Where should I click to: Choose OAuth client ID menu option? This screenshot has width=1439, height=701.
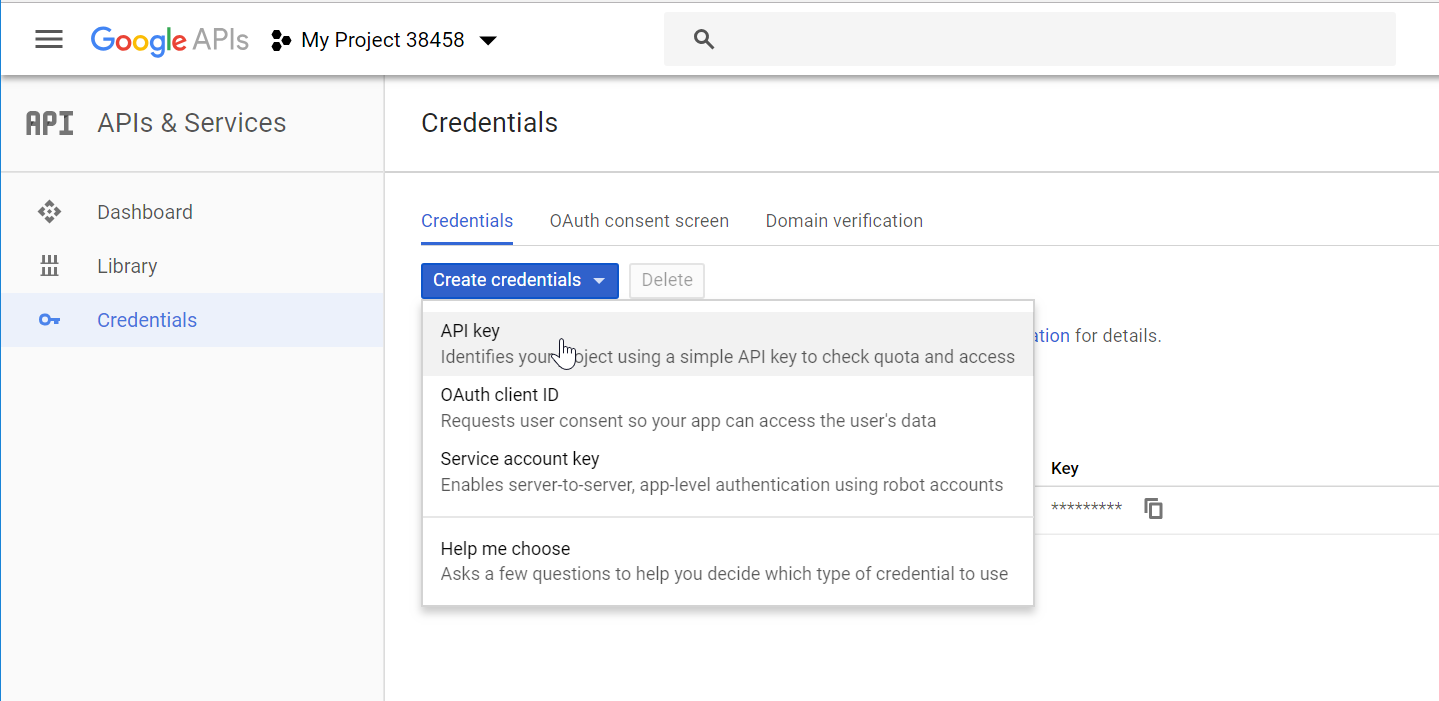[728, 408]
